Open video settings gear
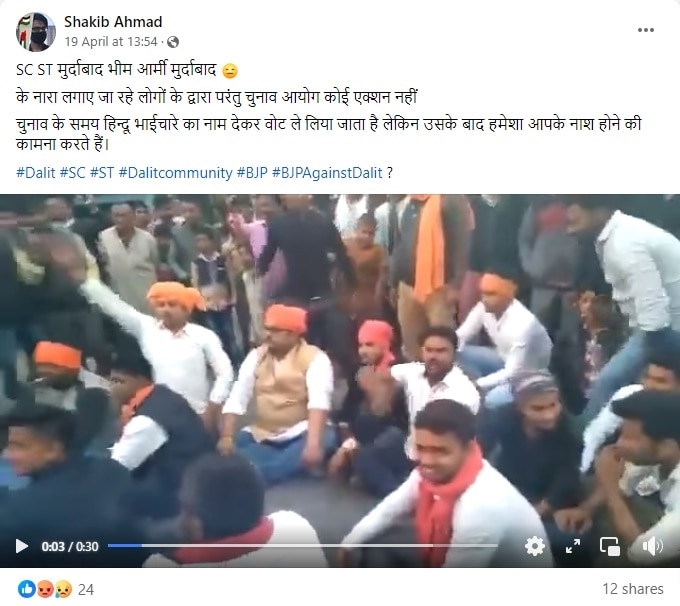This screenshot has height=606, width=680. (535, 546)
